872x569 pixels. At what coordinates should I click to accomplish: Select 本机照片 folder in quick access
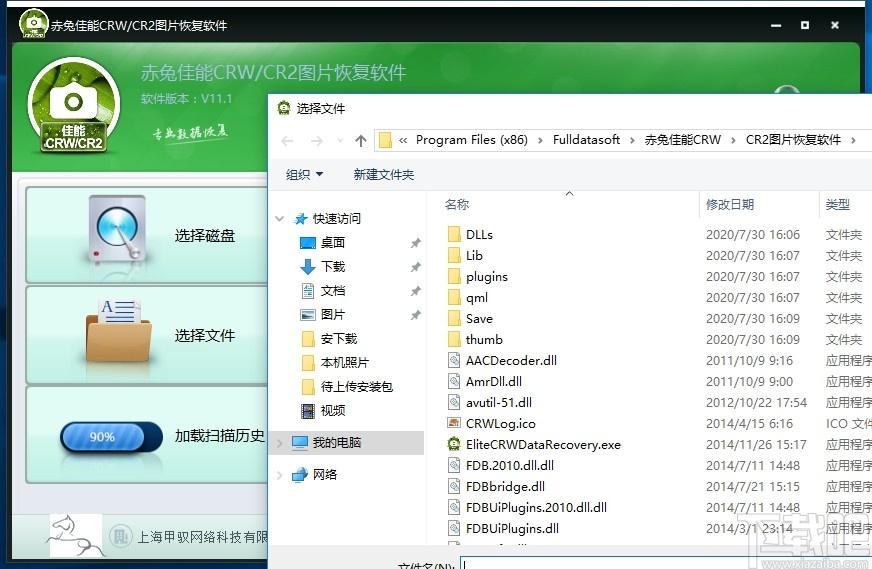click(x=345, y=363)
